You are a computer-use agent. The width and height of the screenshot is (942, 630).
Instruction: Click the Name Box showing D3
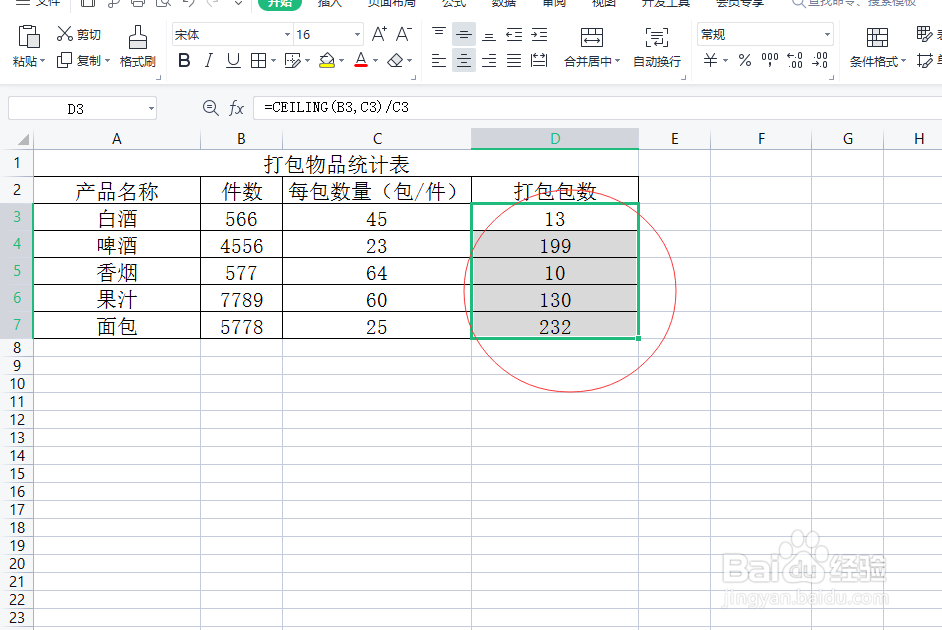[76, 109]
